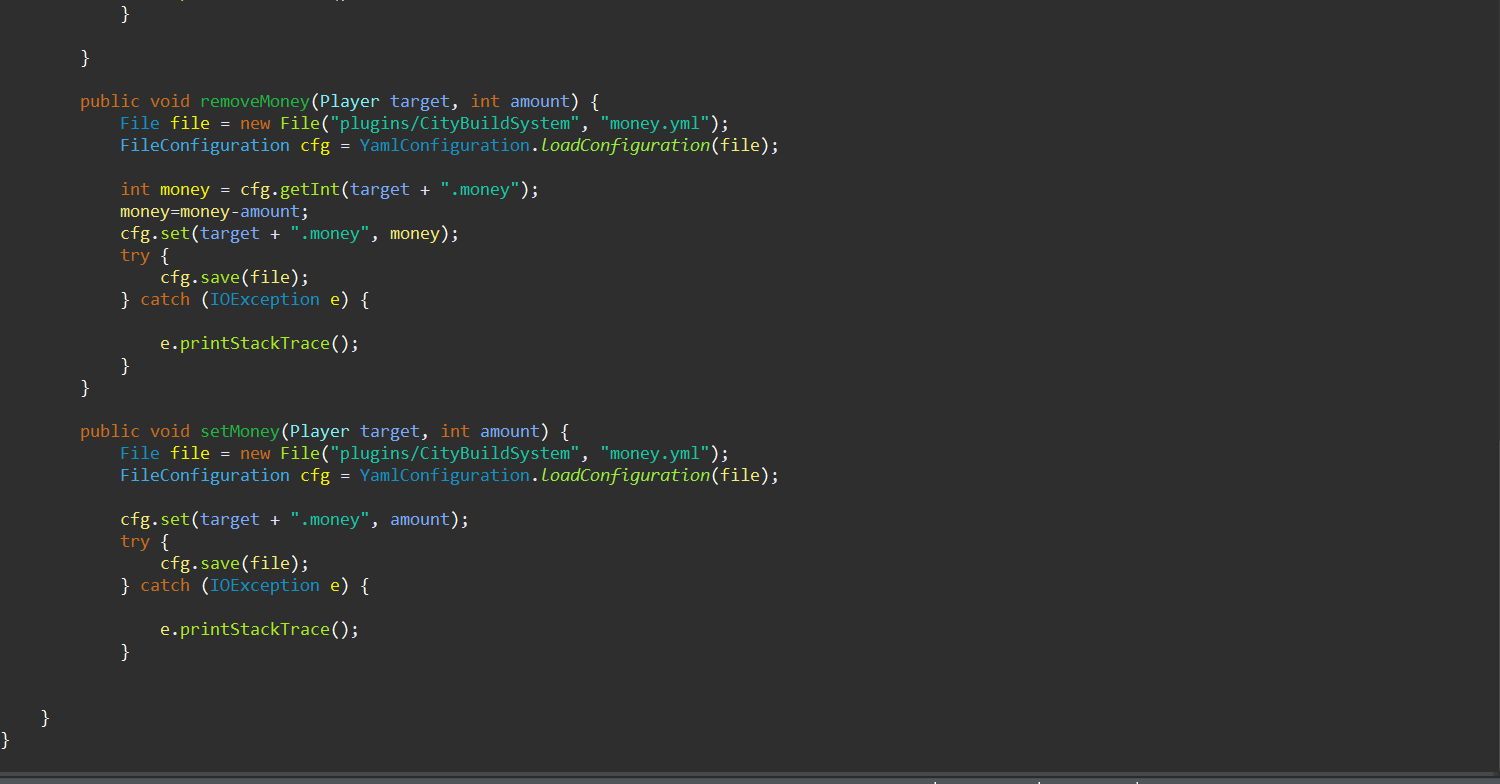Click "money.yml" string in removeMoney
This screenshot has height=784, width=1500.
pyautogui.click(x=655, y=123)
